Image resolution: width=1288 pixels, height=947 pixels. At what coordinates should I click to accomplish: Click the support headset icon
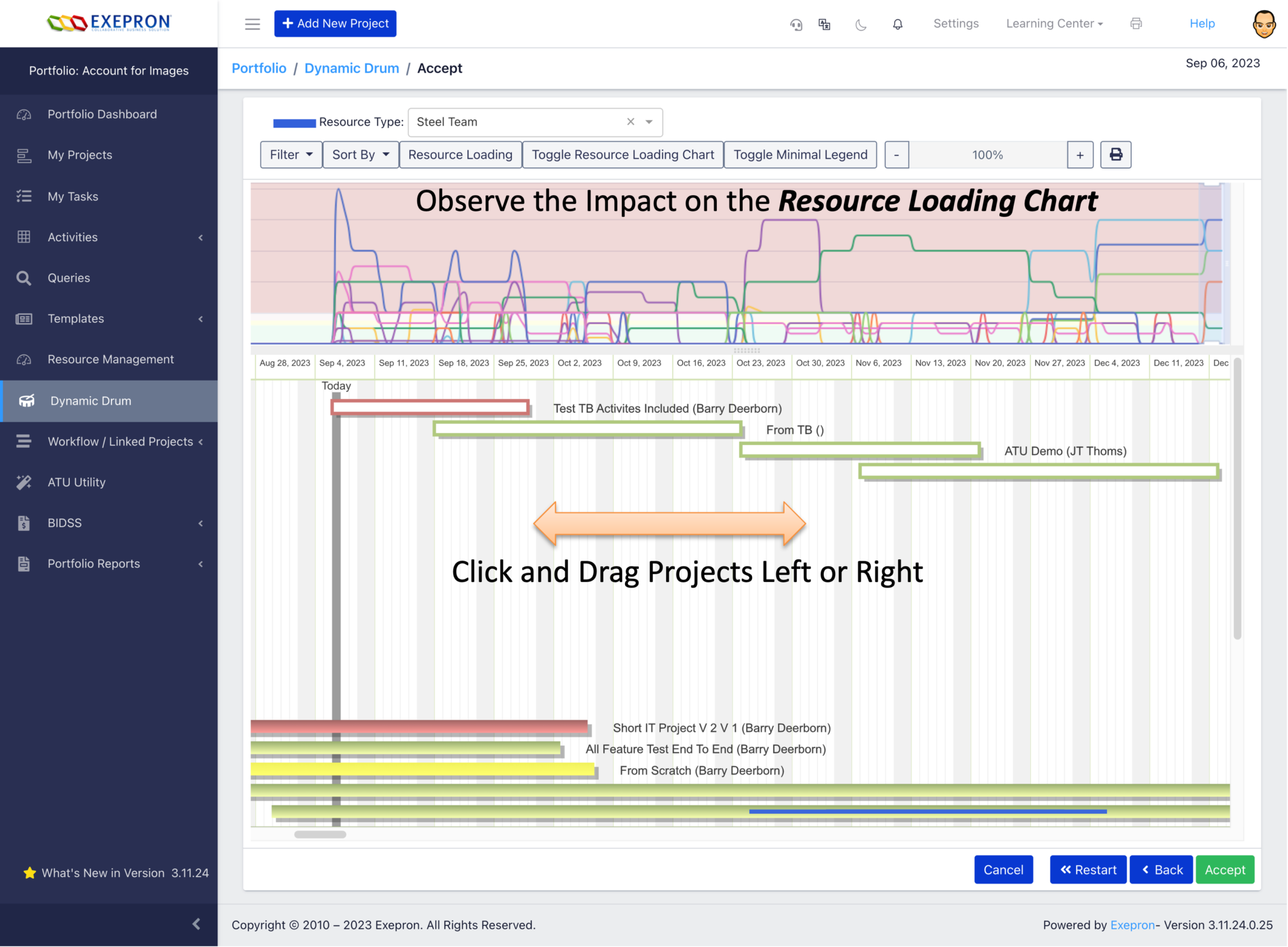click(x=796, y=24)
